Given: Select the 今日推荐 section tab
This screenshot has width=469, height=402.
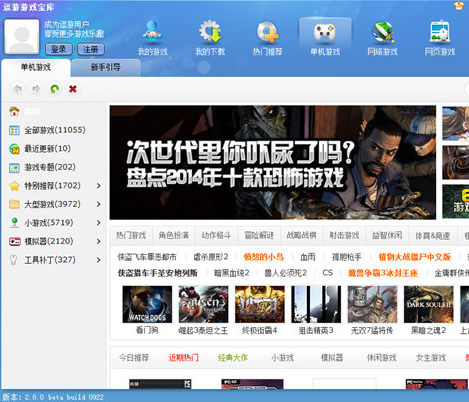Looking at the screenshot, I should coord(134,358).
